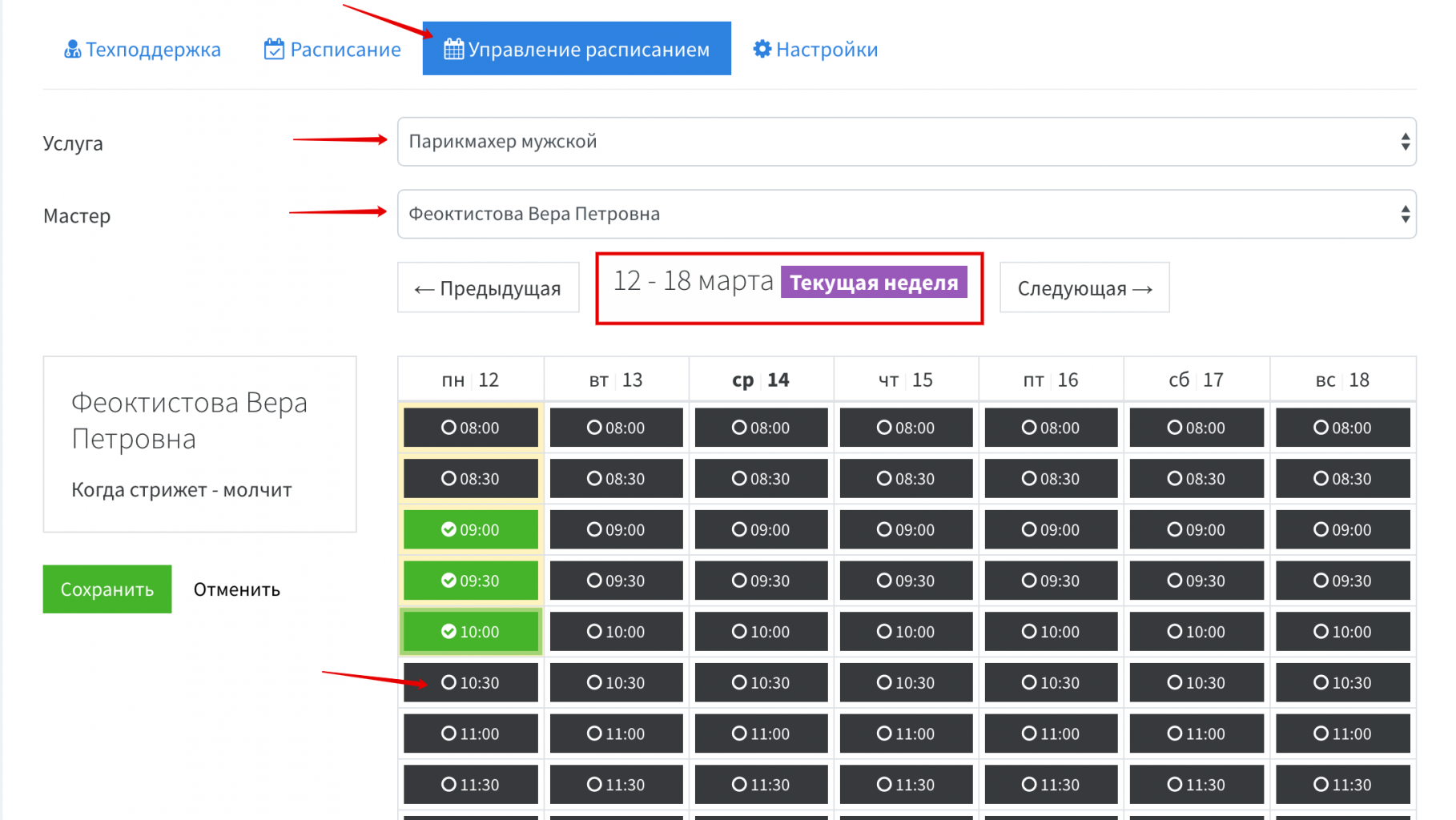
Task: Open the Услуга dropdown showing Парикмахер мужской
Action: tap(905, 142)
